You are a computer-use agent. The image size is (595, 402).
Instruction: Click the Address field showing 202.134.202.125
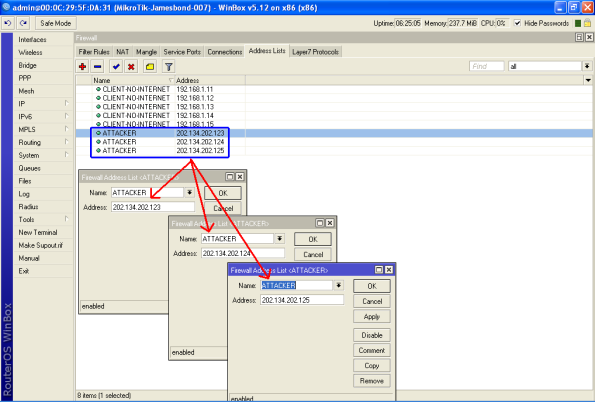click(x=302, y=300)
